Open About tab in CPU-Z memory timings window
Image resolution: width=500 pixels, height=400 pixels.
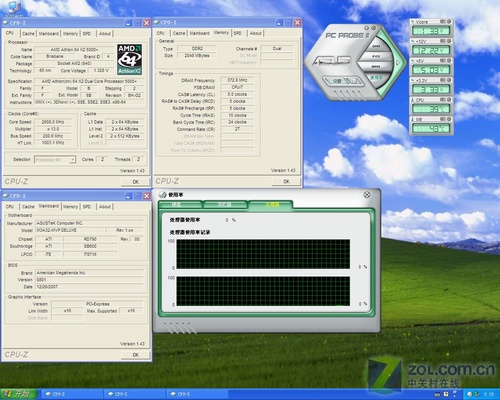(x=256, y=33)
